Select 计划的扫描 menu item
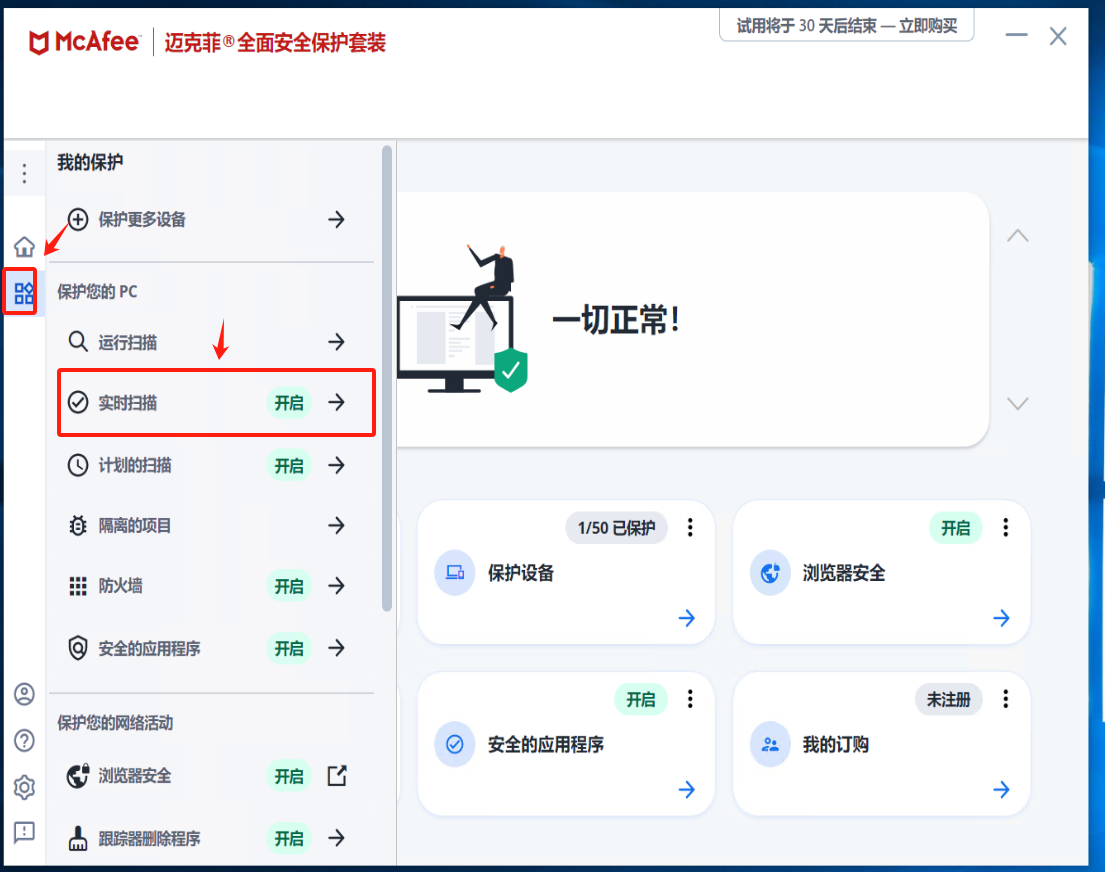The image size is (1105, 872). (x=214, y=465)
